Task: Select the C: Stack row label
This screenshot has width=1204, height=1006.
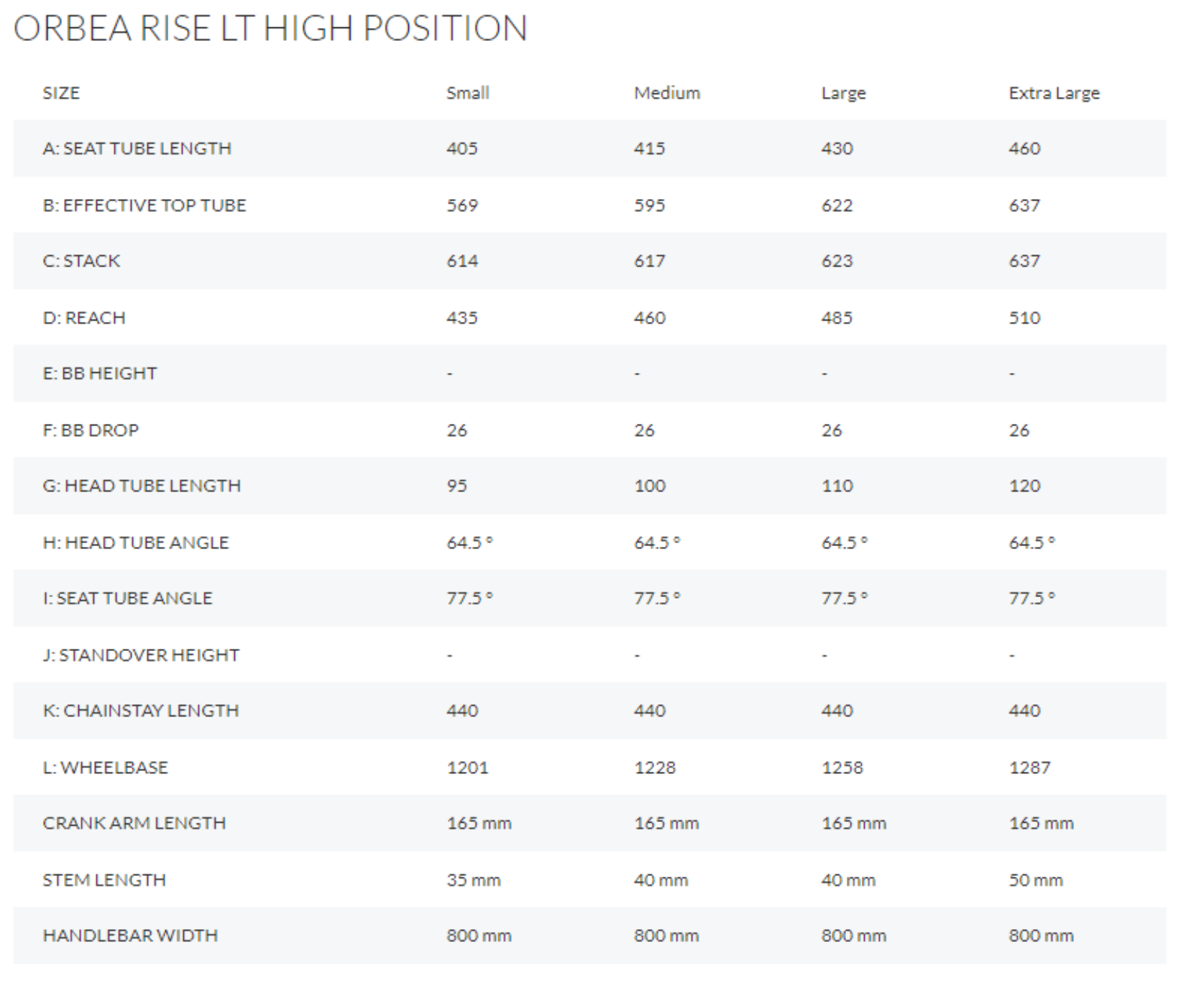Action: (81, 261)
